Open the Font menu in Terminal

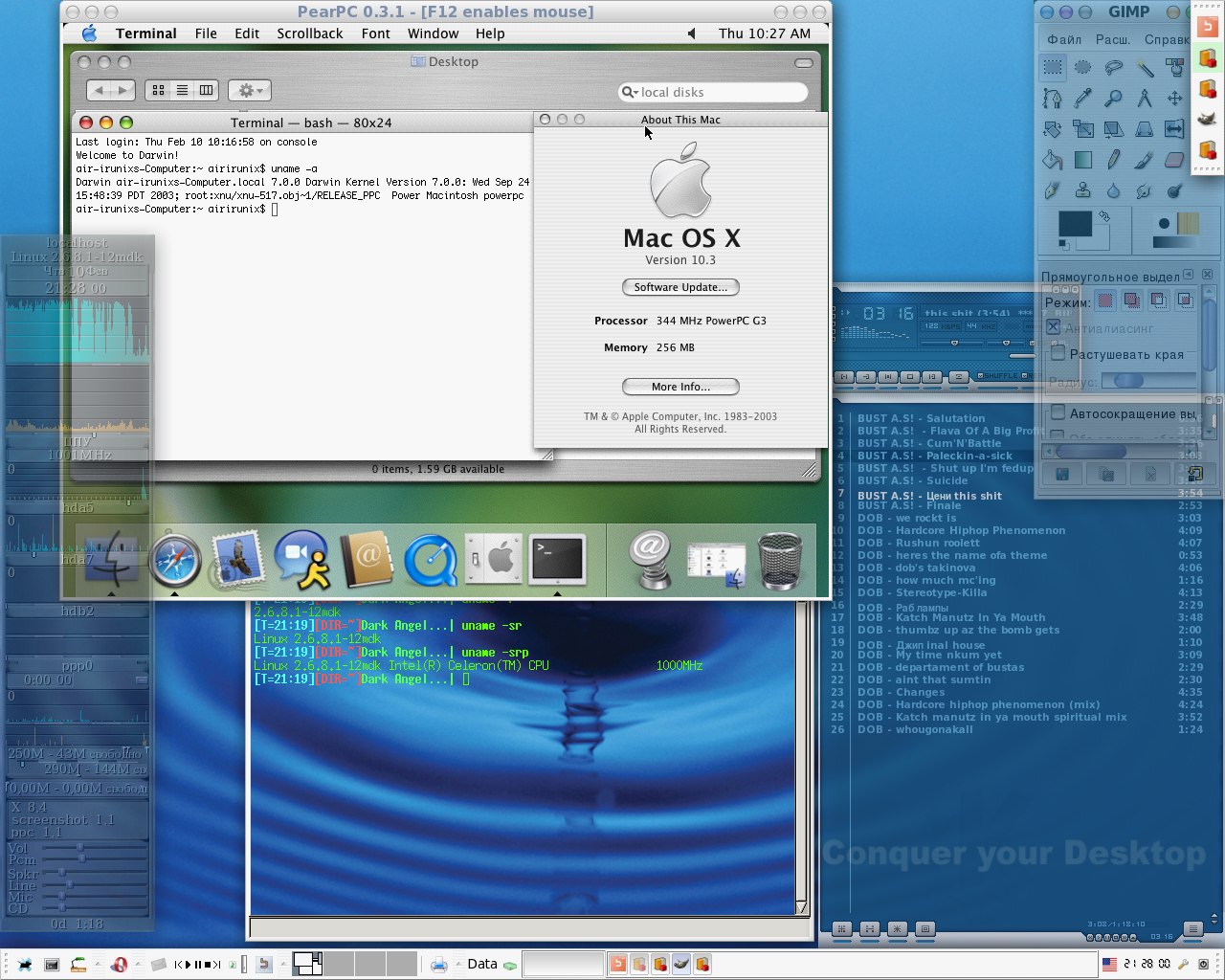pyautogui.click(x=376, y=33)
